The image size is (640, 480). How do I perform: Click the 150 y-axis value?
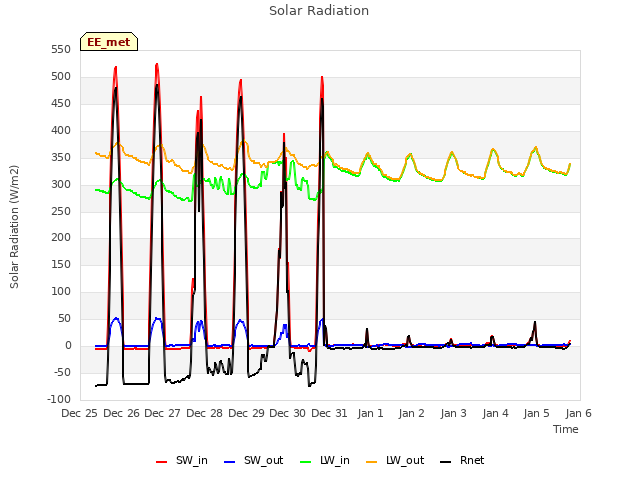(61, 264)
